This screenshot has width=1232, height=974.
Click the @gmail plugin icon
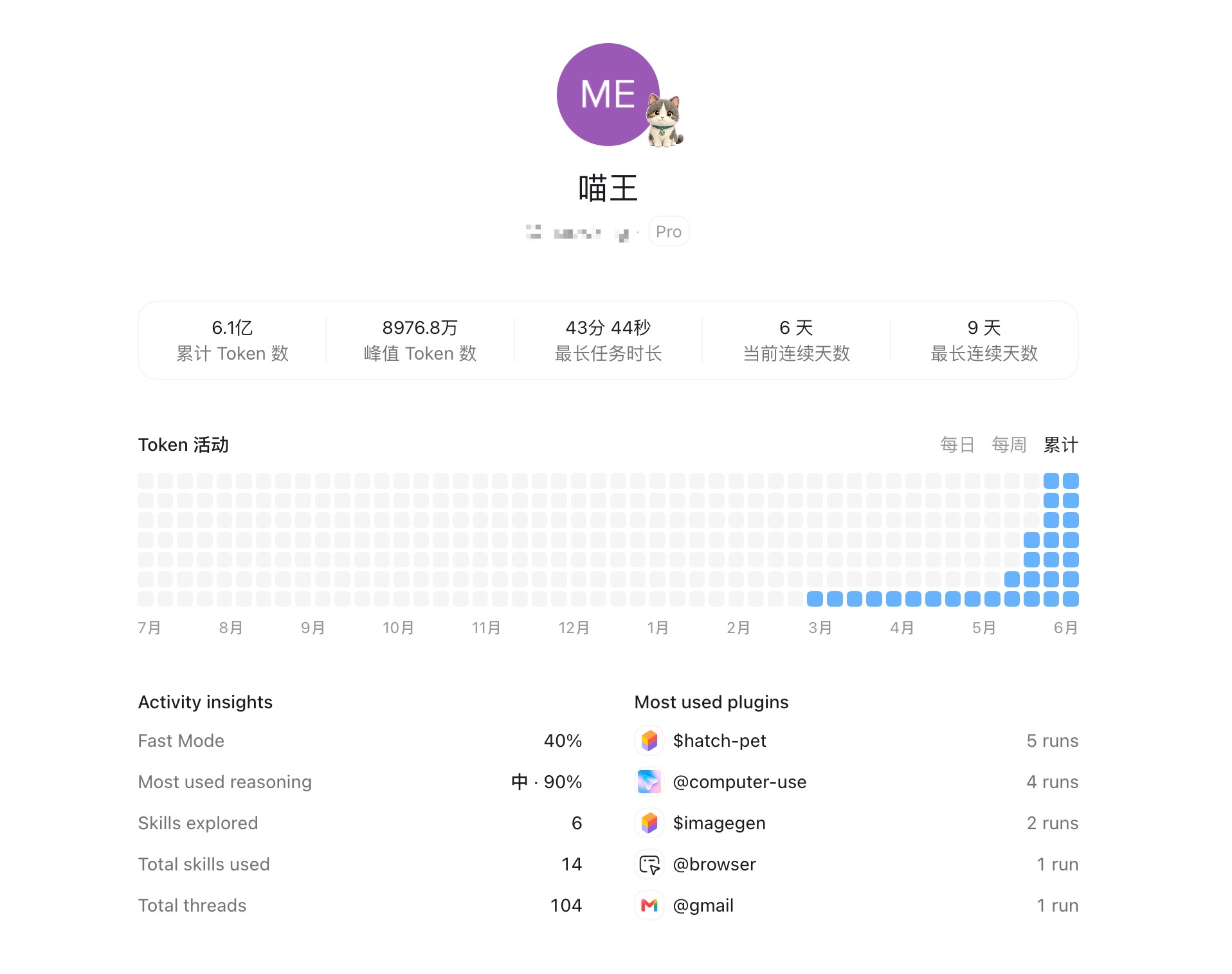click(649, 905)
